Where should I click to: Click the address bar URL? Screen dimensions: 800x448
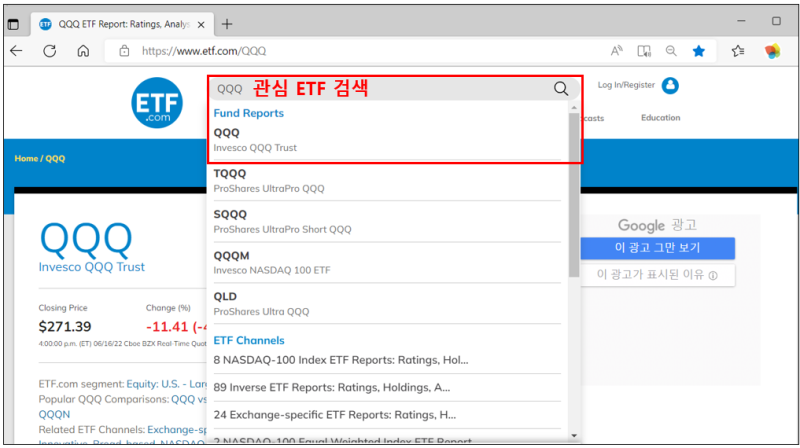(x=204, y=51)
